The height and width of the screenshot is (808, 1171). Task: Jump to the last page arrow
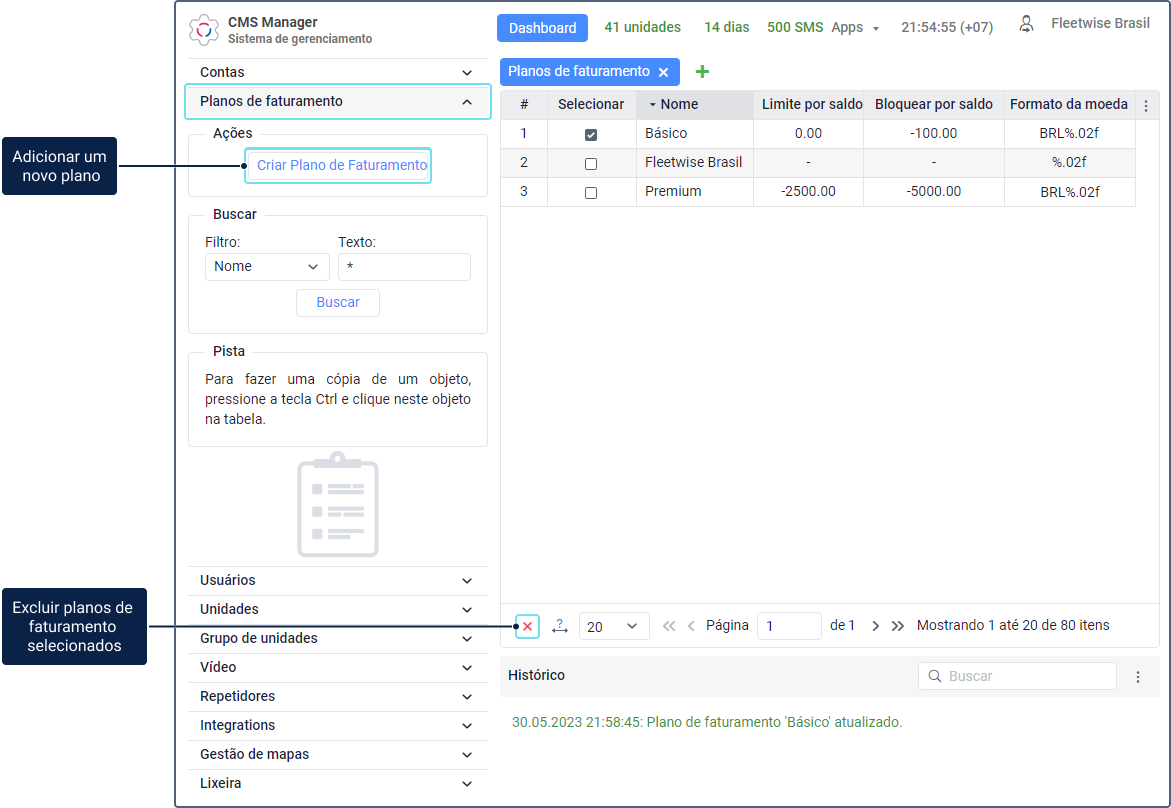point(897,626)
